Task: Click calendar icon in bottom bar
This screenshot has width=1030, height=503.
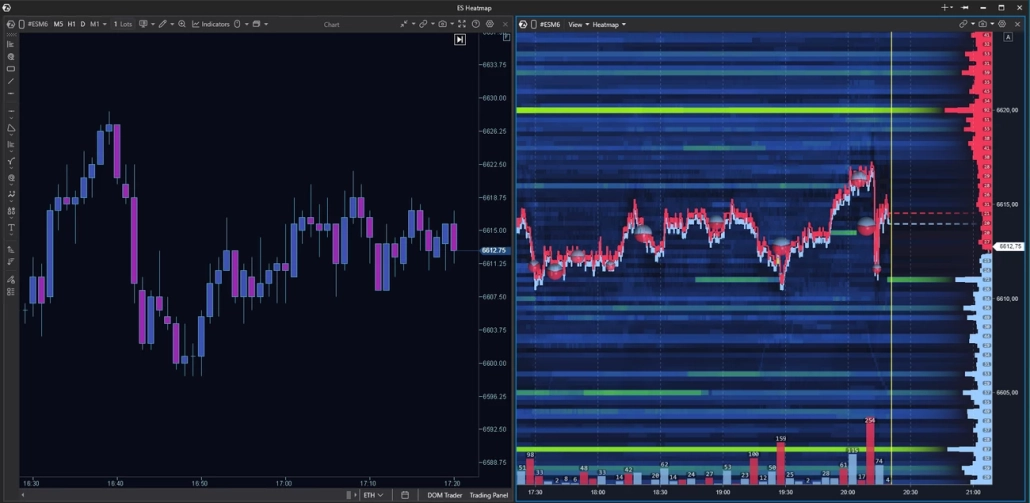Action: pos(405,495)
